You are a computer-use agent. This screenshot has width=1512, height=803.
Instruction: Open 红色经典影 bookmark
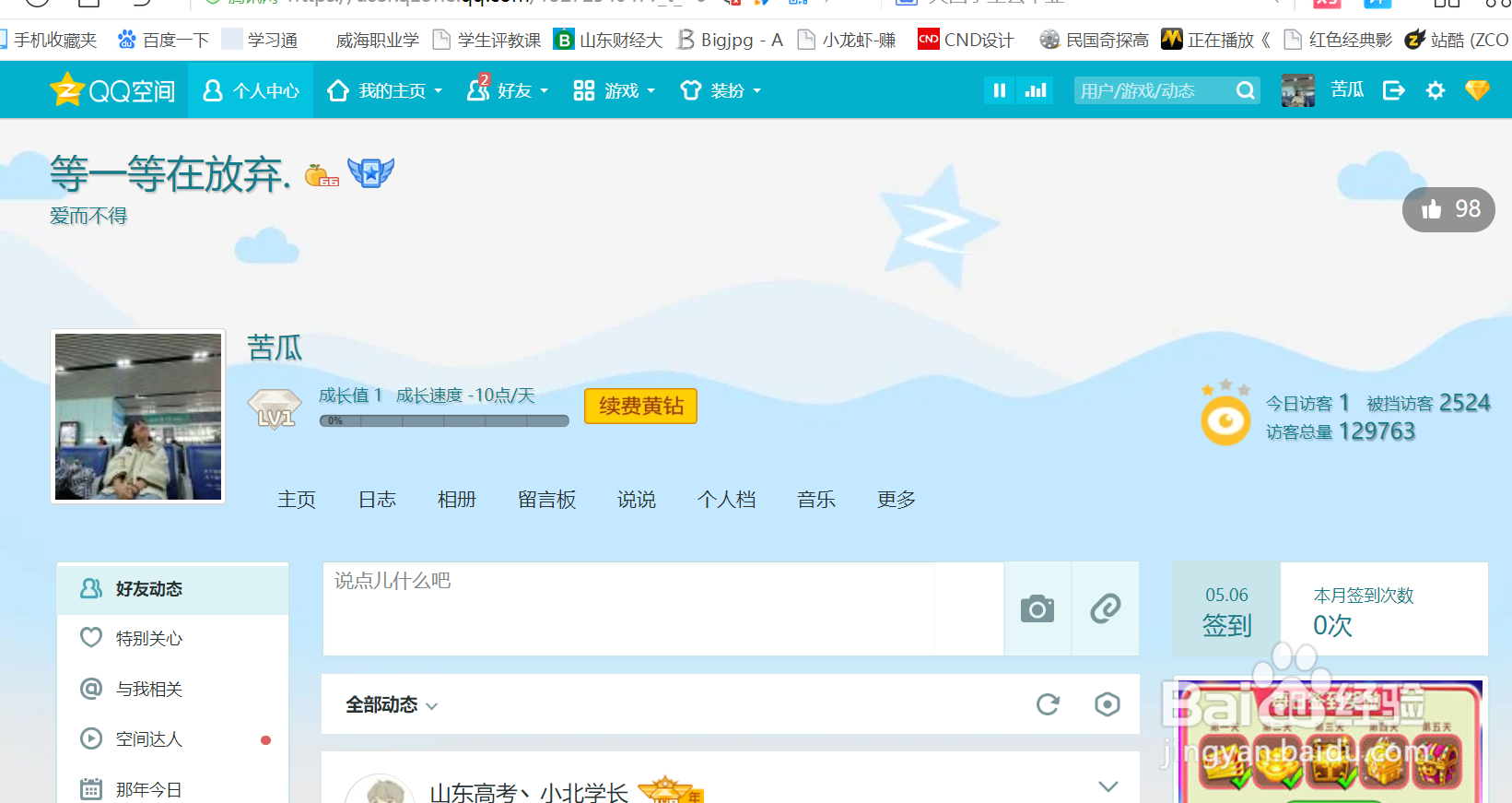click(x=1338, y=40)
